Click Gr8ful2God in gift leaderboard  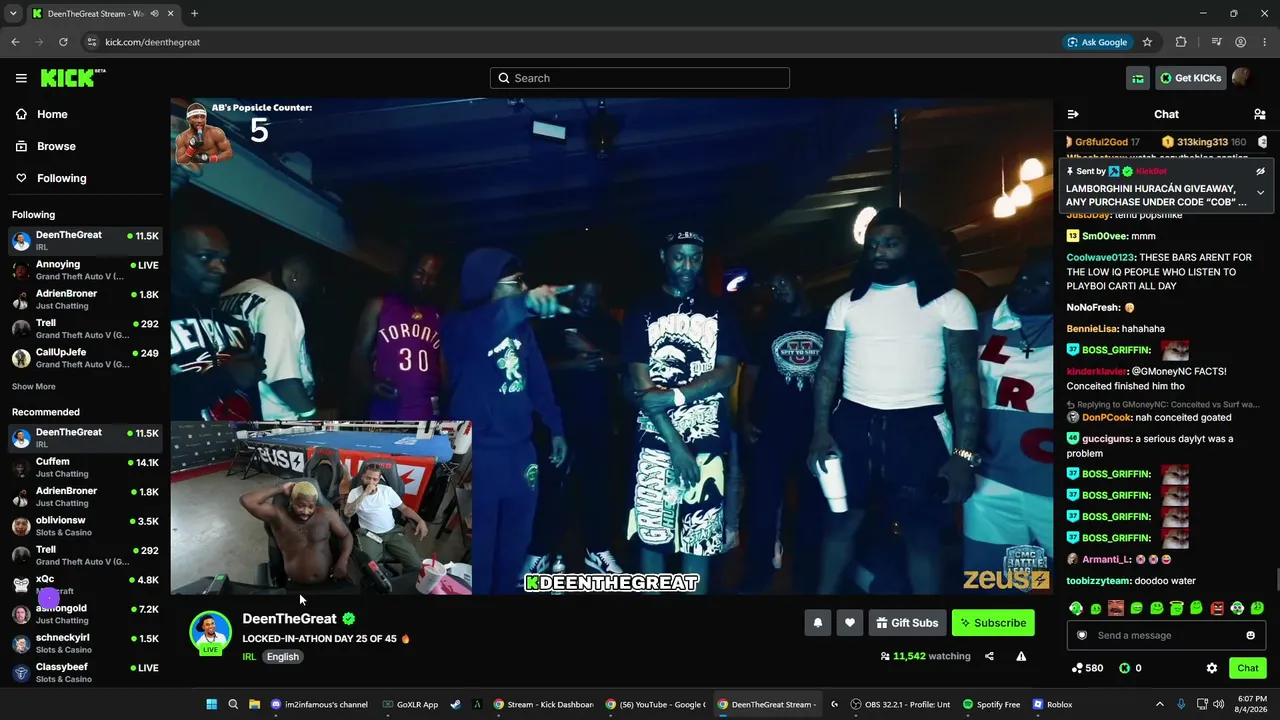pos(1101,142)
